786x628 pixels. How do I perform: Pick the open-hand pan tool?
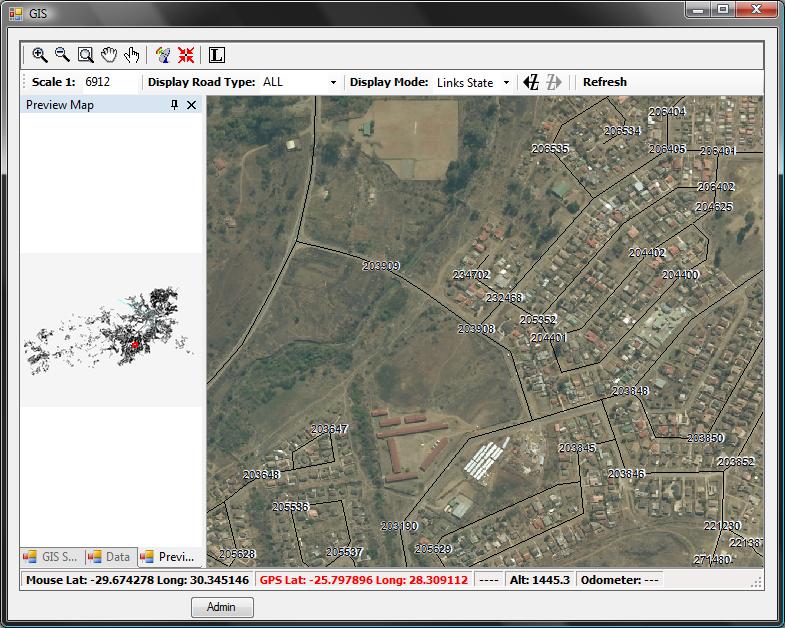pyautogui.click(x=109, y=56)
